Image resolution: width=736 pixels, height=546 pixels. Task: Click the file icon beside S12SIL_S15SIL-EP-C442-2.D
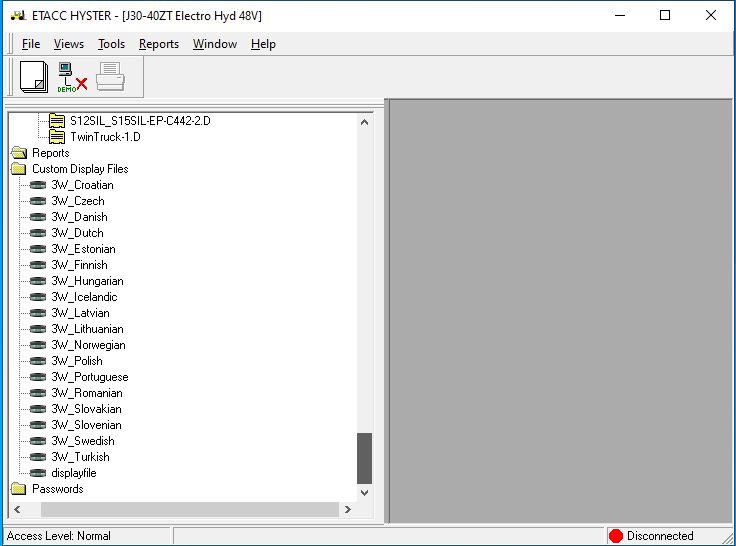[x=57, y=121]
